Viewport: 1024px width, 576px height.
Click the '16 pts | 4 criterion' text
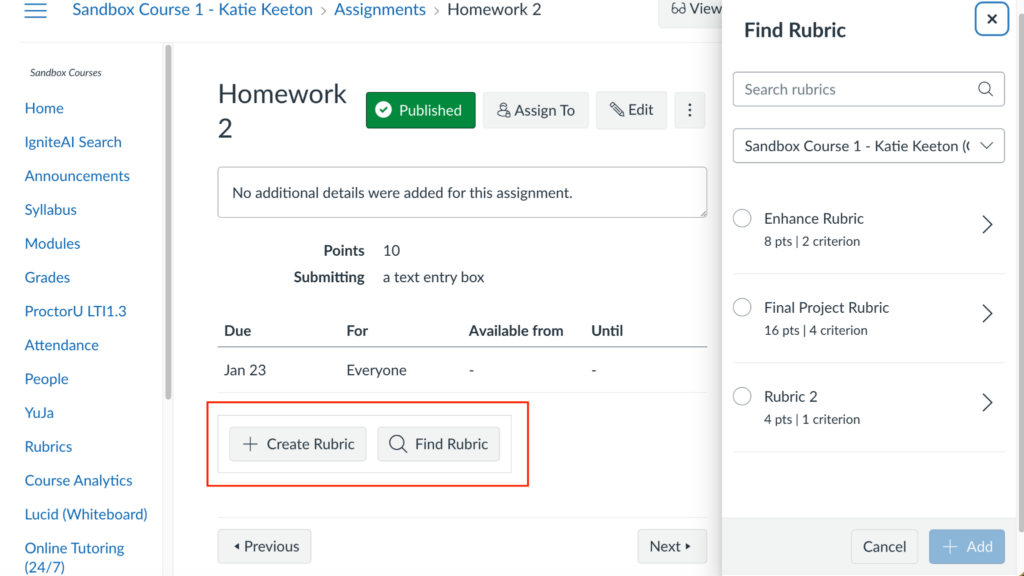pos(816,330)
